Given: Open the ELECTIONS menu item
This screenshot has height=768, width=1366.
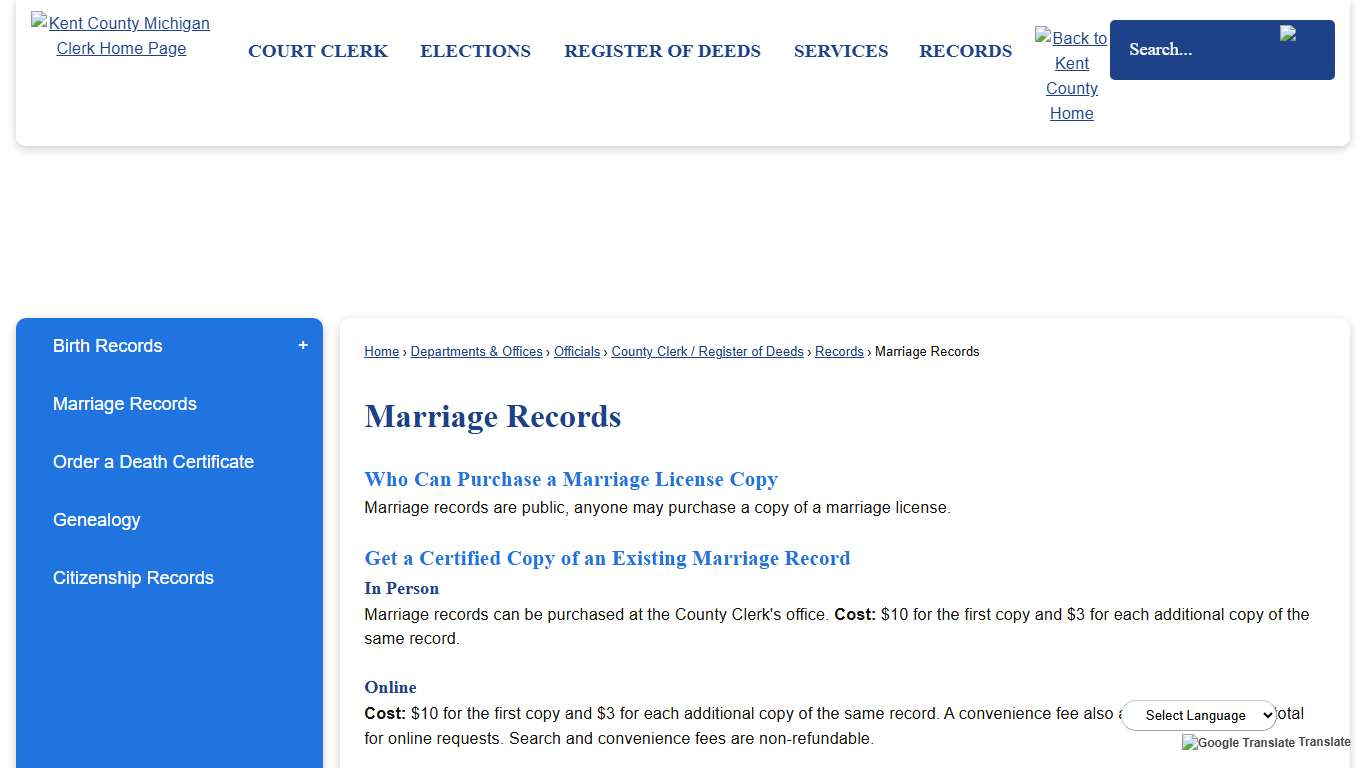Looking at the screenshot, I should pos(475,51).
